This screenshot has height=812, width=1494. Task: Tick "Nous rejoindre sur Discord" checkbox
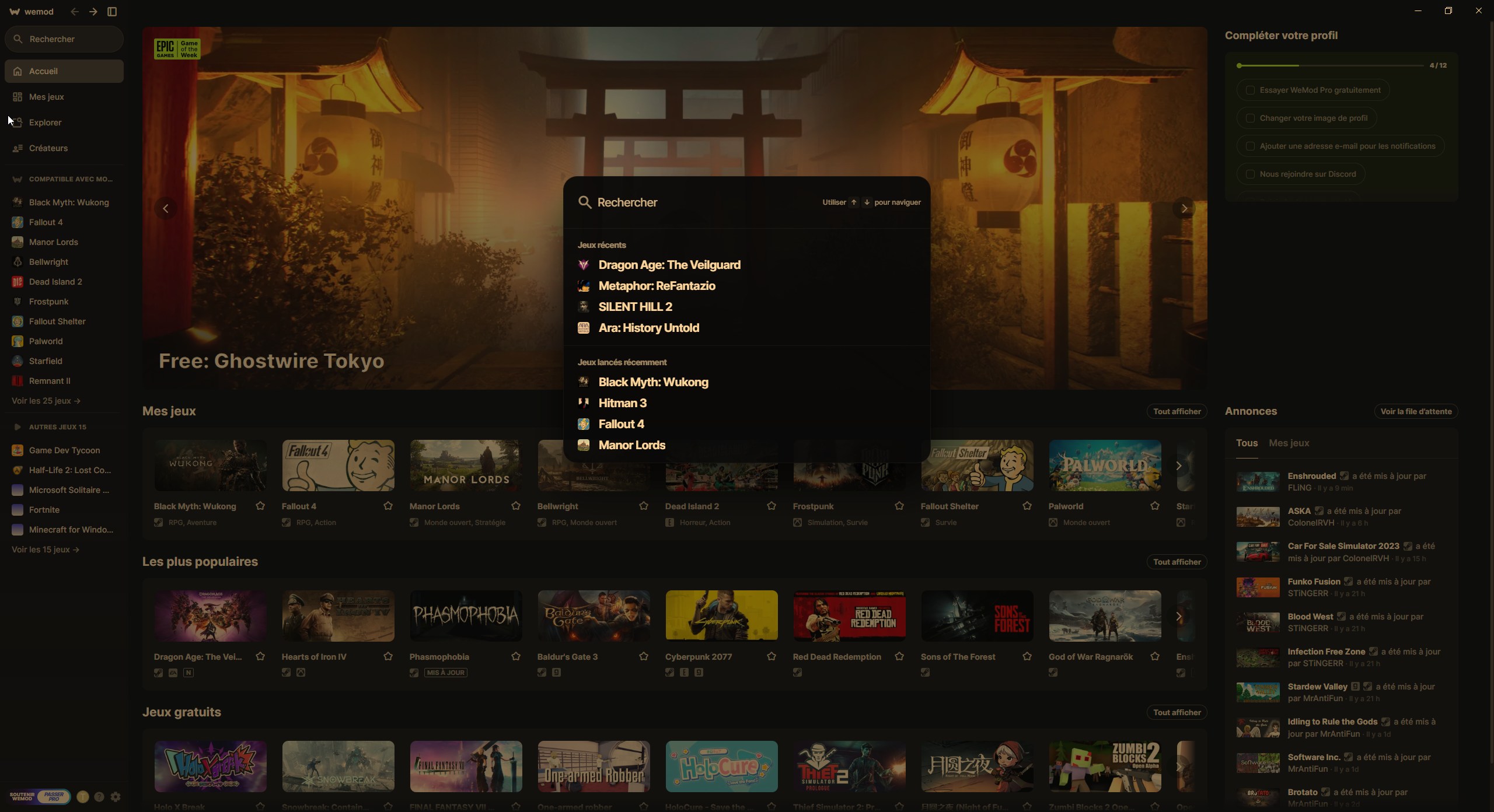pos(1250,174)
